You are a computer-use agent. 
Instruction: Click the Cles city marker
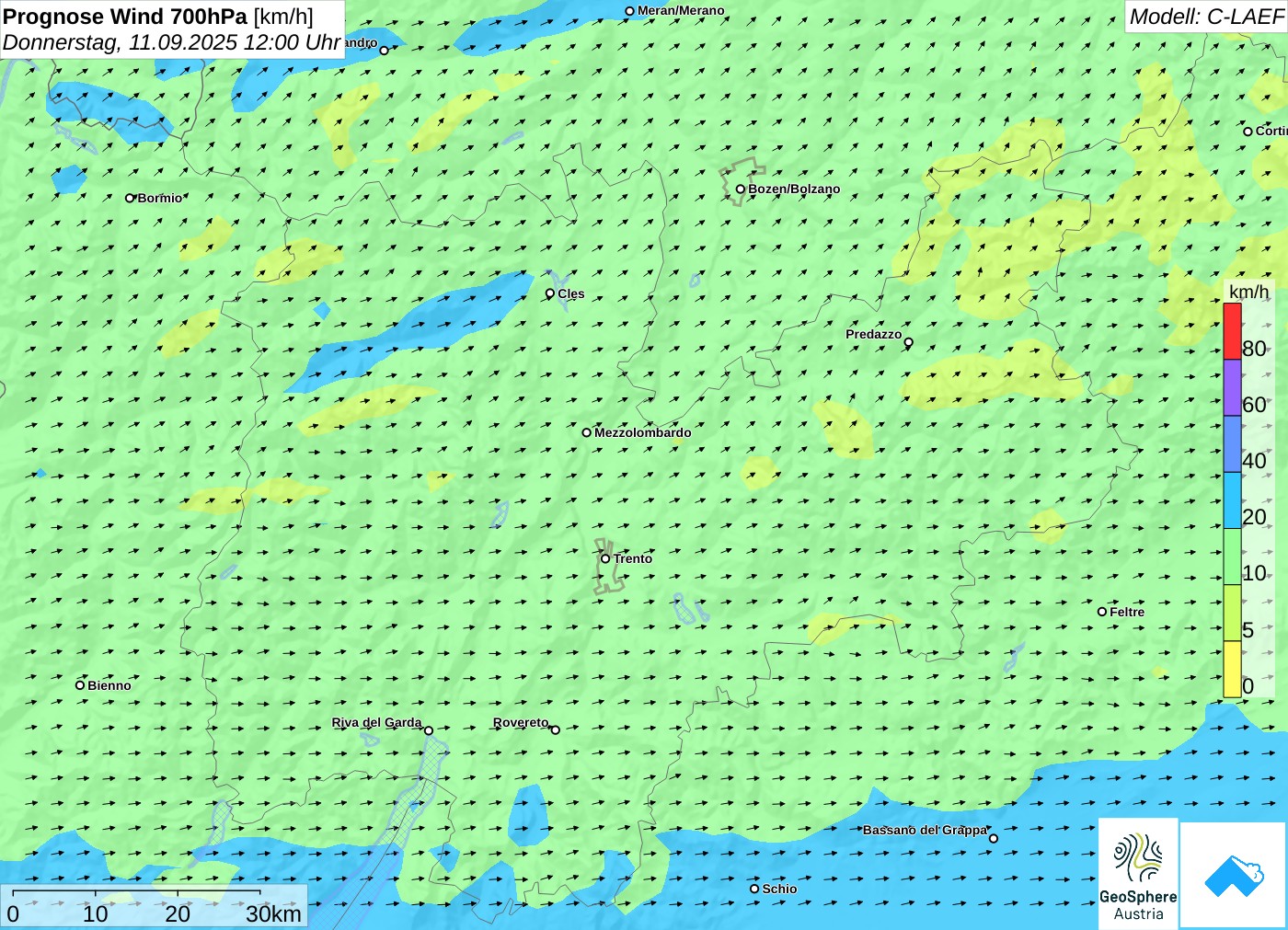pyautogui.click(x=550, y=293)
